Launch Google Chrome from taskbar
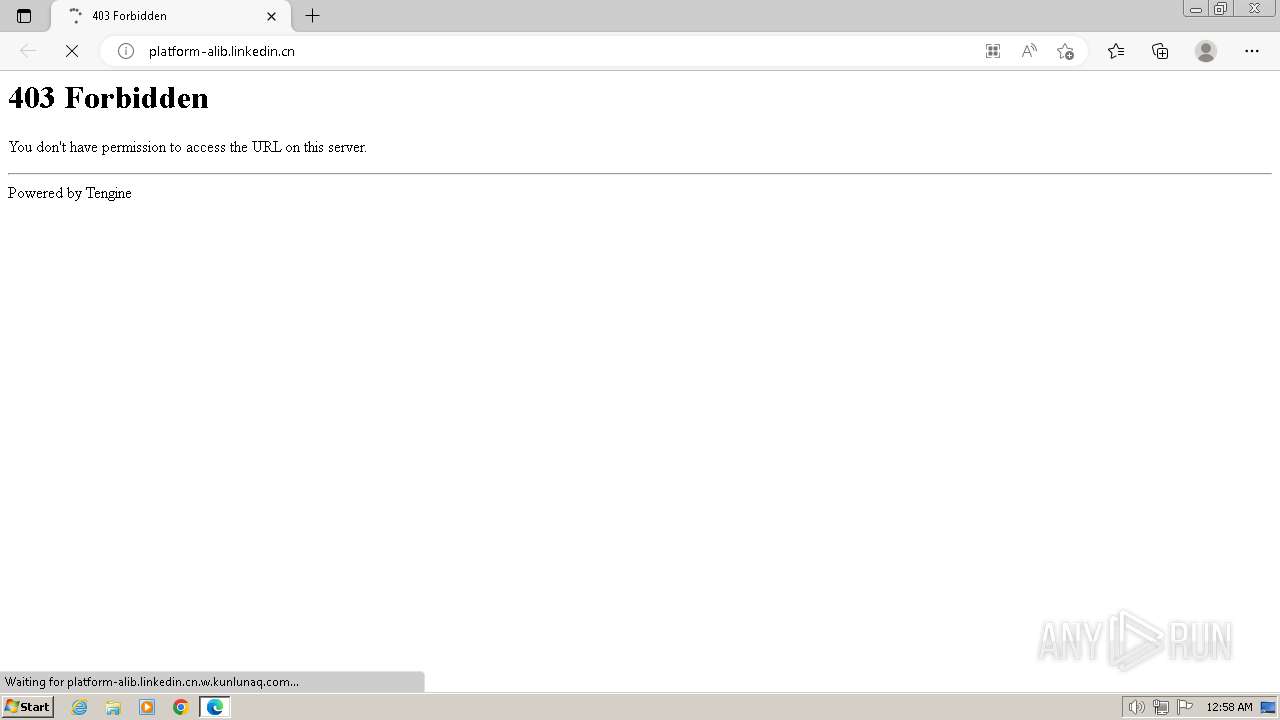This screenshot has width=1280, height=720. (181, 707)
